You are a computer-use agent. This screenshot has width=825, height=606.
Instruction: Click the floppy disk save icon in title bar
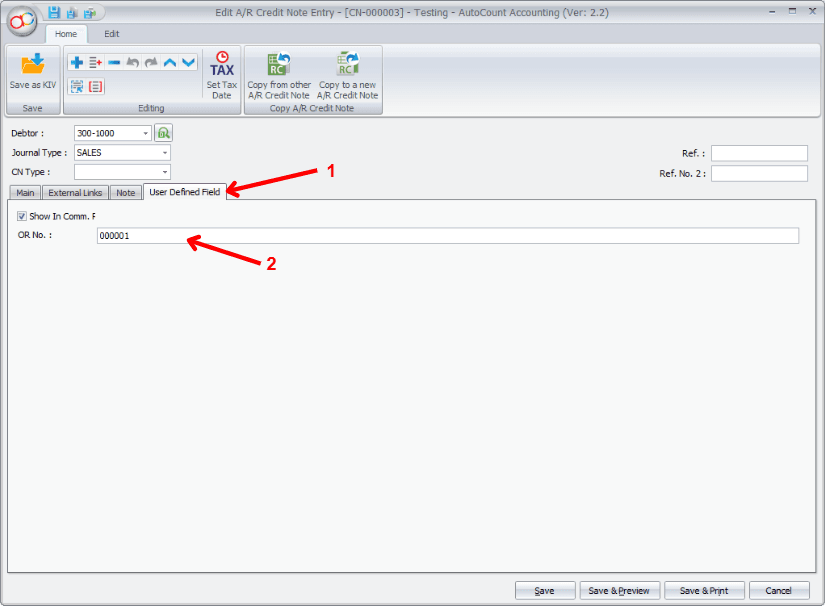pyautogui.click(x=54, y=12)
